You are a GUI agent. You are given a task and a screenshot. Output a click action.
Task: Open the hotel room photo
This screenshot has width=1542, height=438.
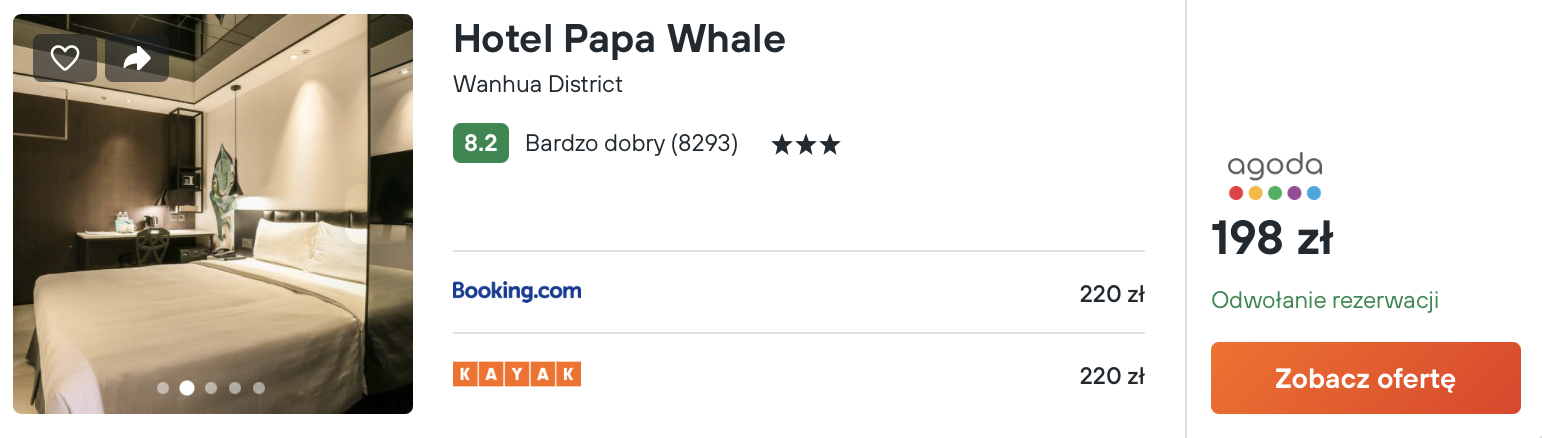213,214
